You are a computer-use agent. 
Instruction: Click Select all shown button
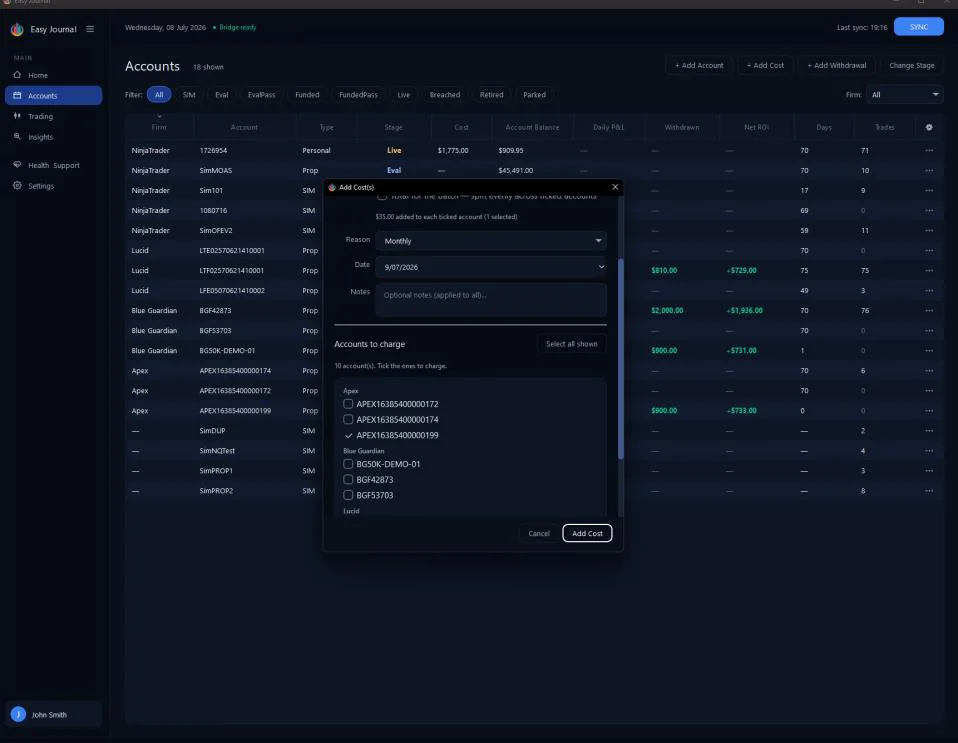(x=572, y=344)
